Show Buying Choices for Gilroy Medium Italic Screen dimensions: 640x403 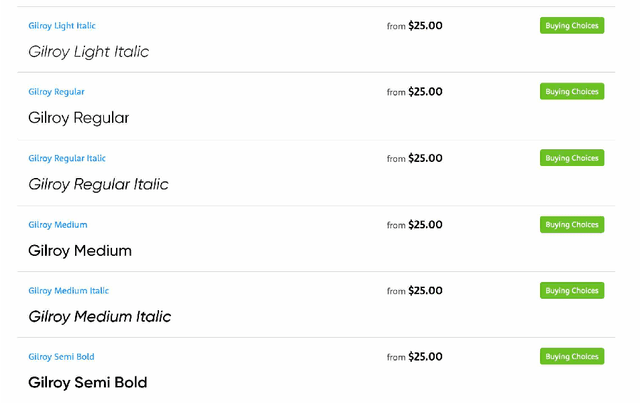(x=572, y=291)
